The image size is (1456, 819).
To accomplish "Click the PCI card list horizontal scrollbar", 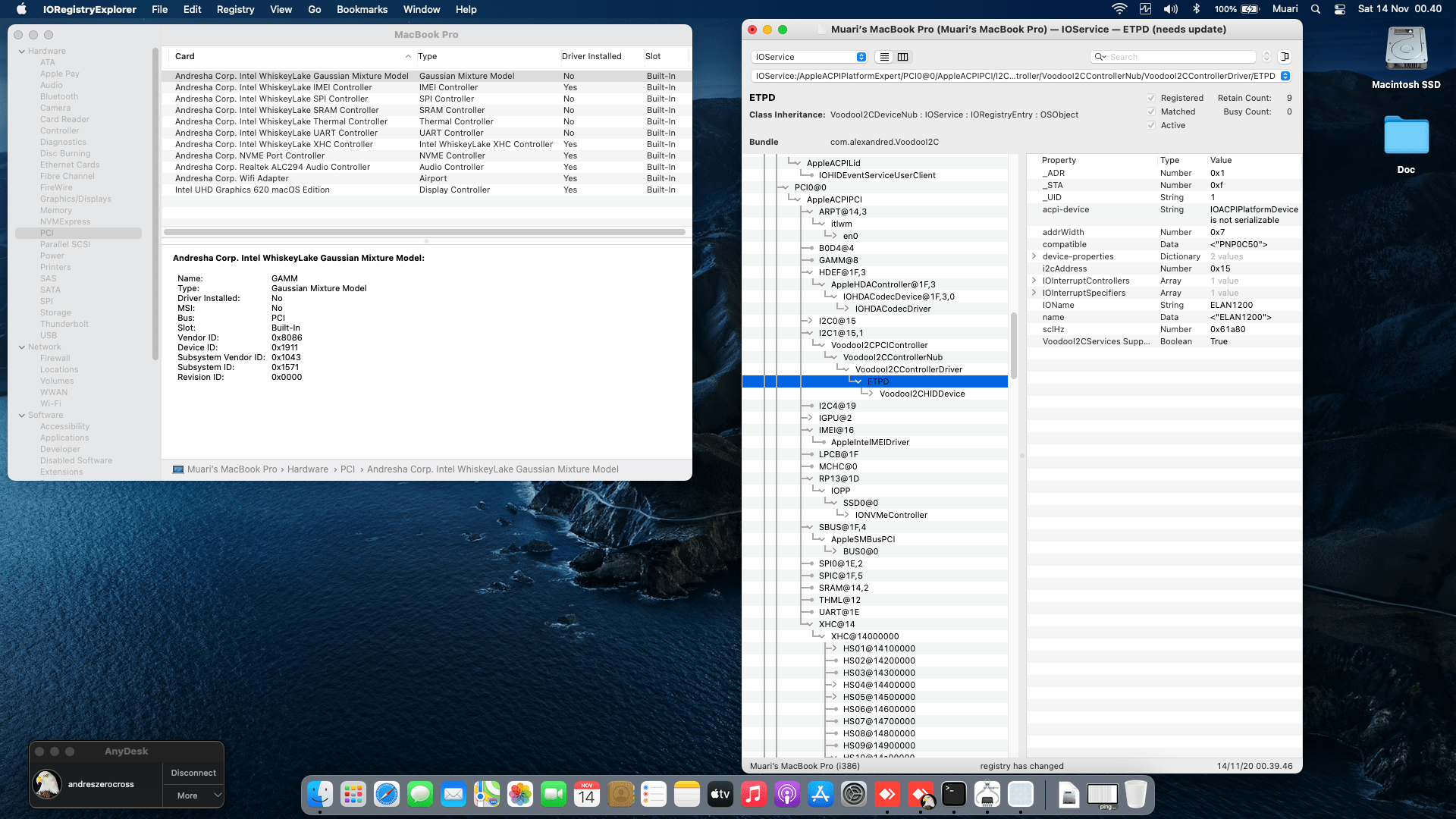I will tap(425, 232).
